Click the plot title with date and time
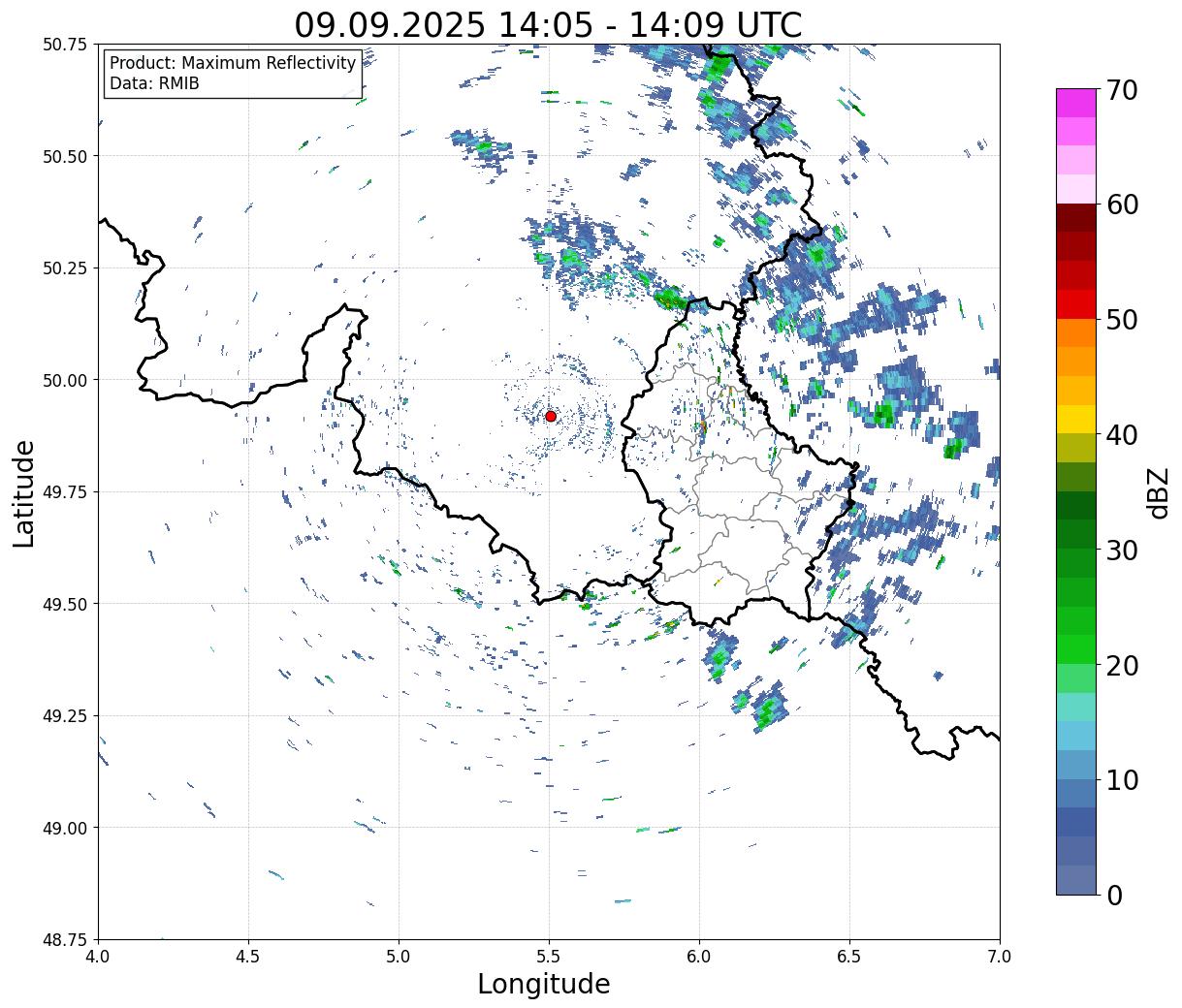The width and height of the screenshot is (1182, 1008). 549,24
